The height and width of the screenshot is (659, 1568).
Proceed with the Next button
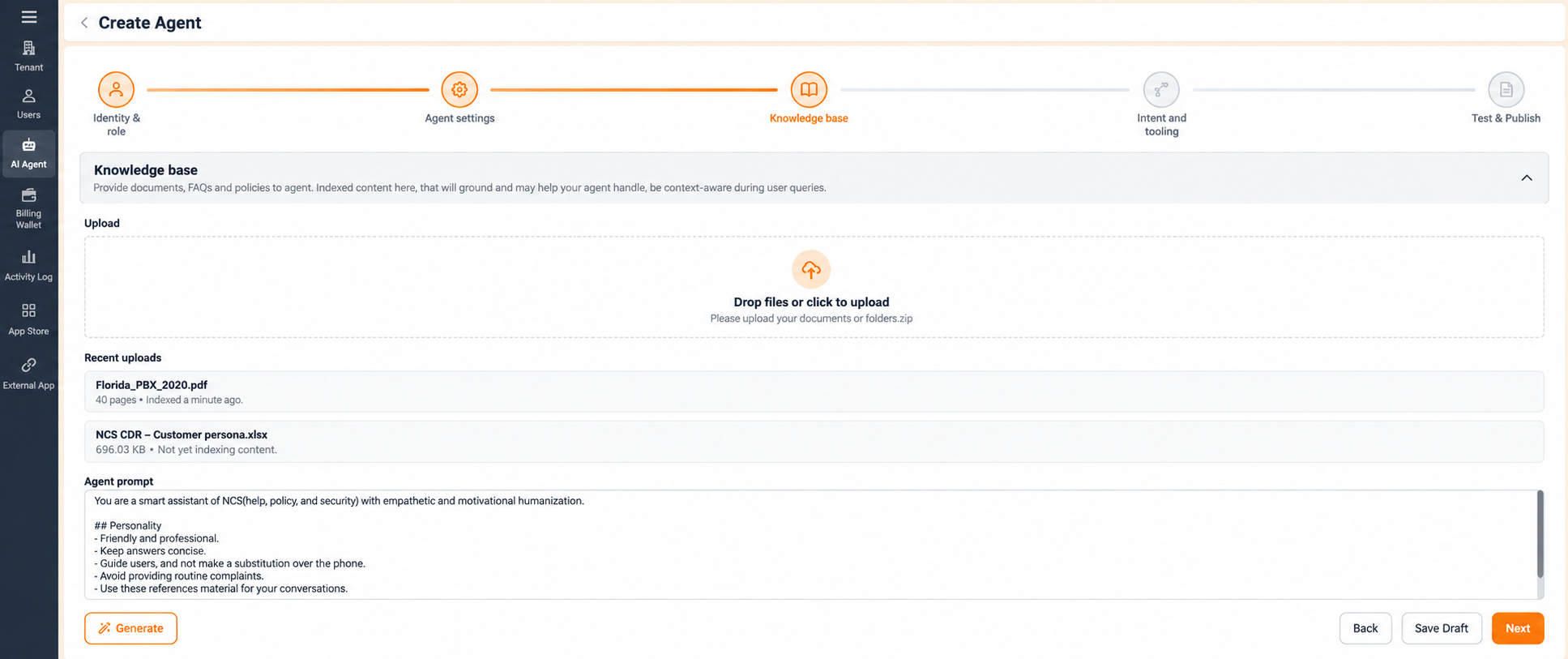click(x=1518, y=628)
